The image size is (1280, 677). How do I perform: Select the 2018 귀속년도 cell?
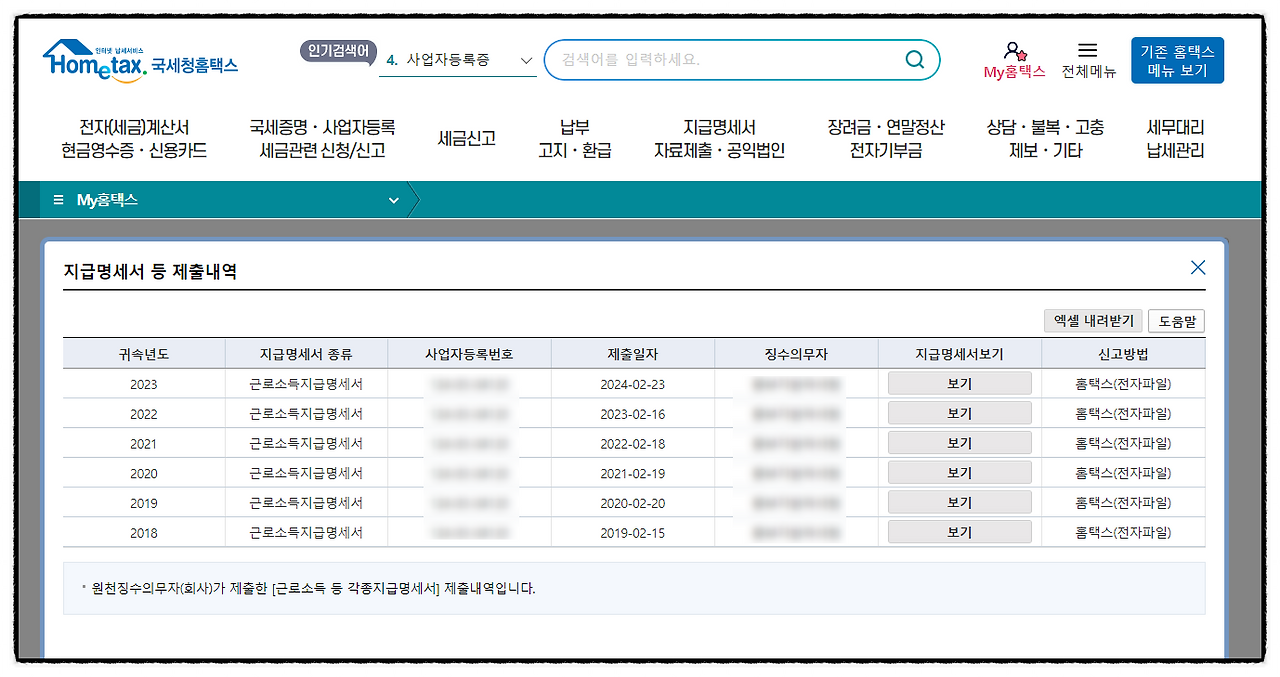[x=143, y=533]
